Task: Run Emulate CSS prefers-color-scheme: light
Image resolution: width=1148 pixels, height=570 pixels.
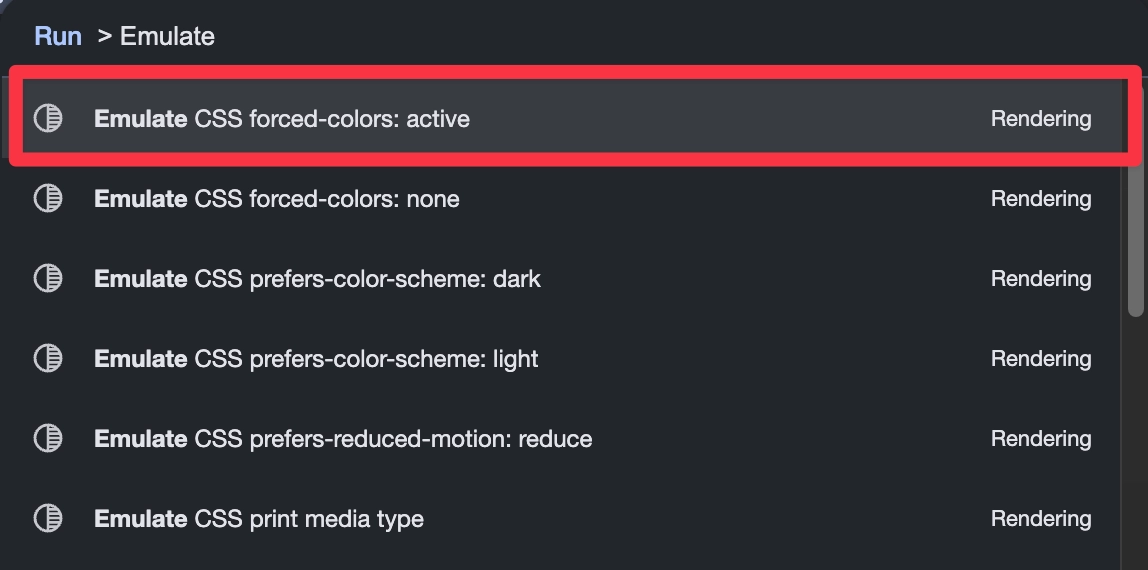Action: pyautogui.click(x=316, y=359)
